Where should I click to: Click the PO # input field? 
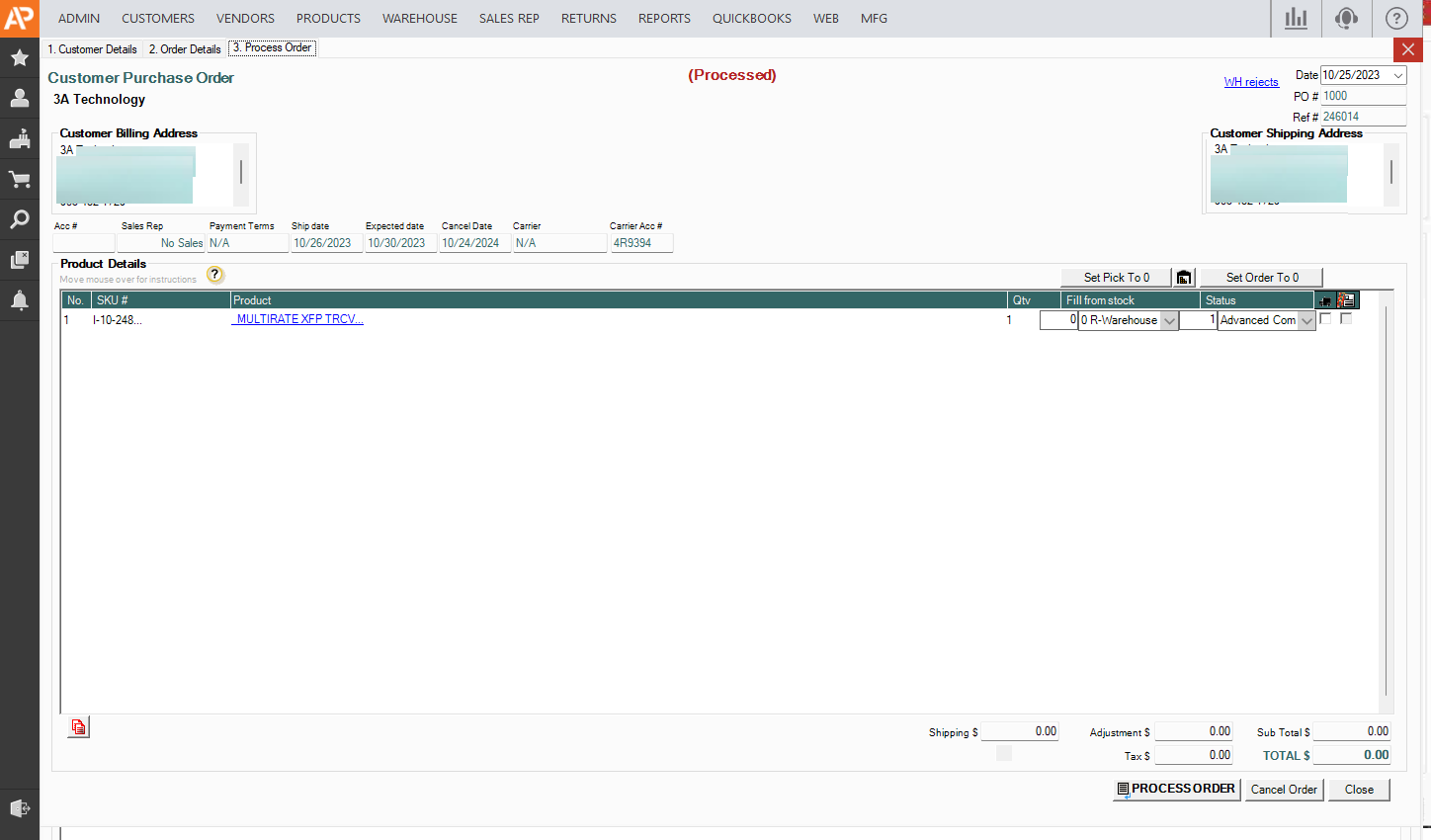pyautogui.click(x=1362, y=96)
